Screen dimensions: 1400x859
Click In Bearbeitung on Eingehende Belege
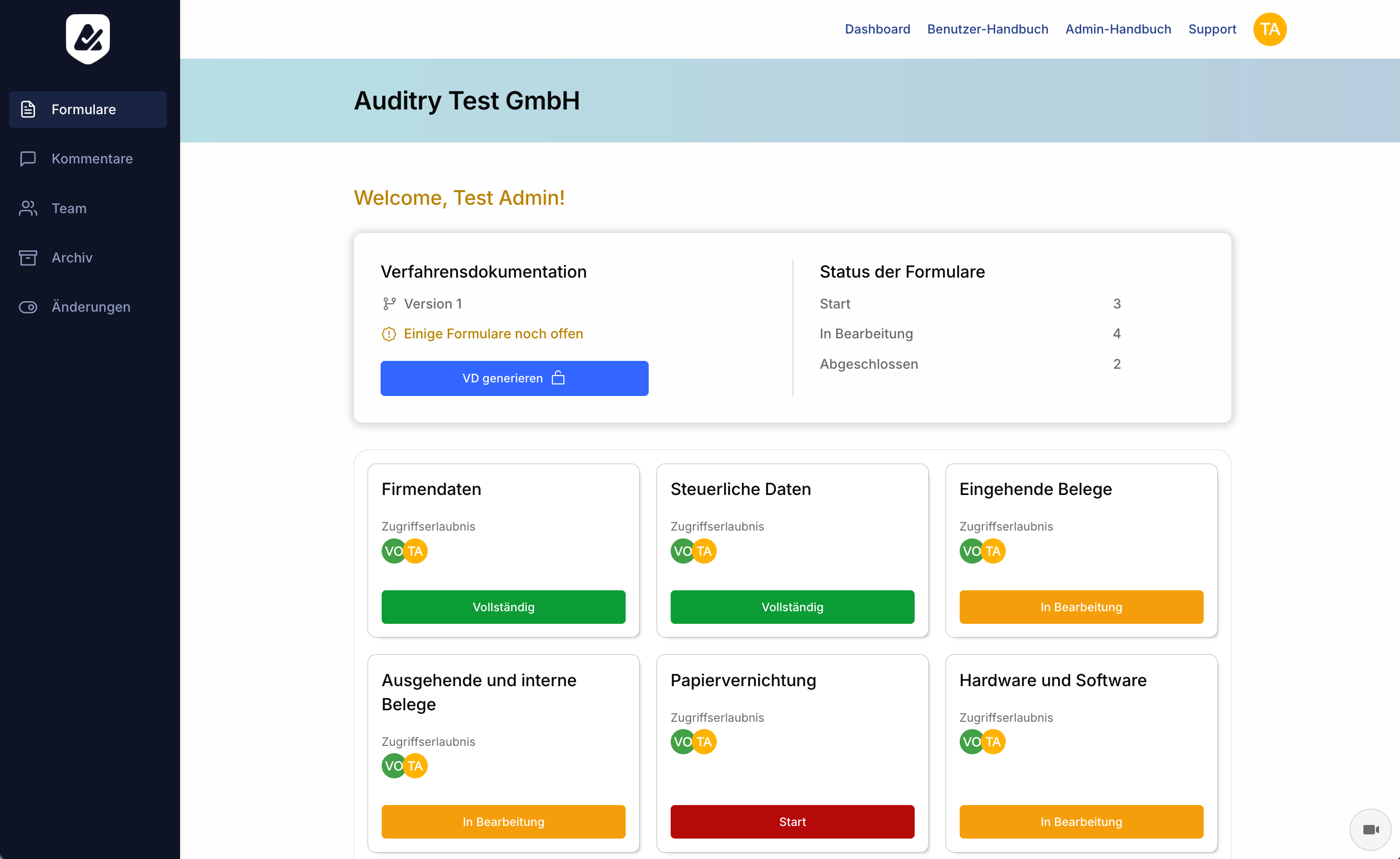(x=1081, y=607)
